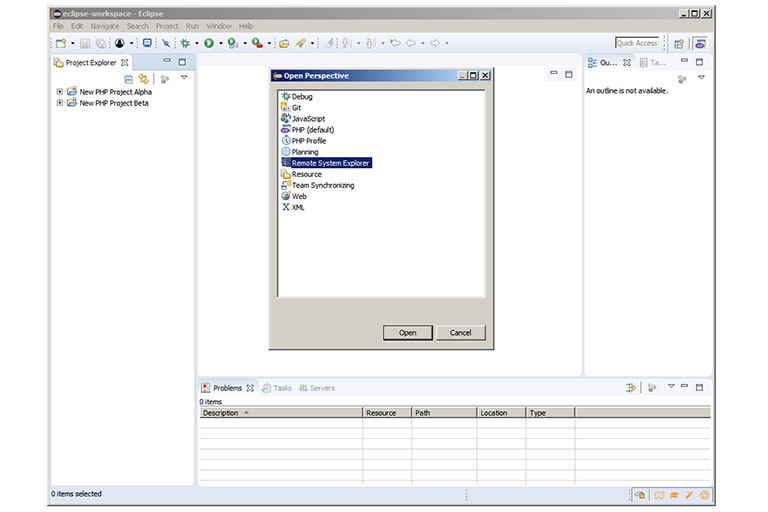This screenshot has width=768, height=512.
Task: Maximize the Outline view panel
Action: (699, 62)
